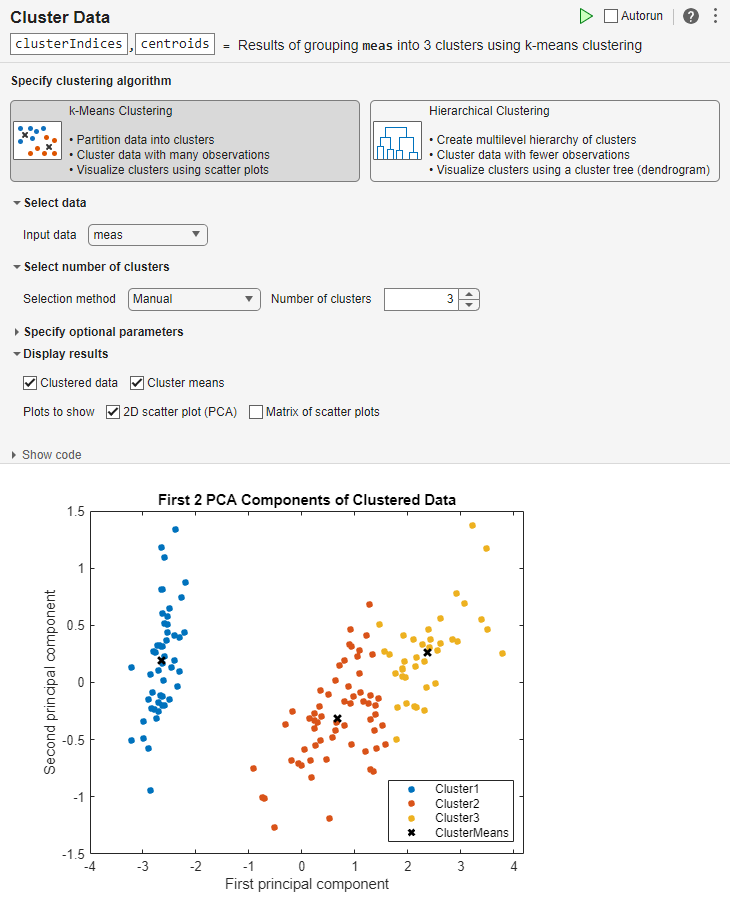Uncheck the 2D scatter plot (PCA) option

click(113, 411)
